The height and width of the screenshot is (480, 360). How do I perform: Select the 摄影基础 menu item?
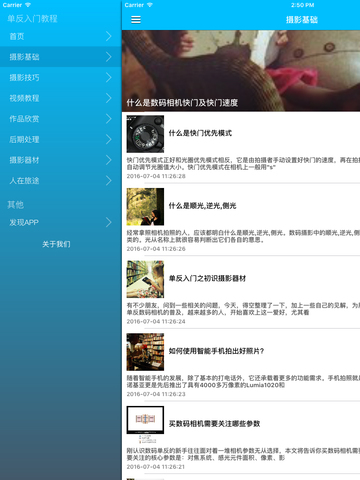[61, 57]
